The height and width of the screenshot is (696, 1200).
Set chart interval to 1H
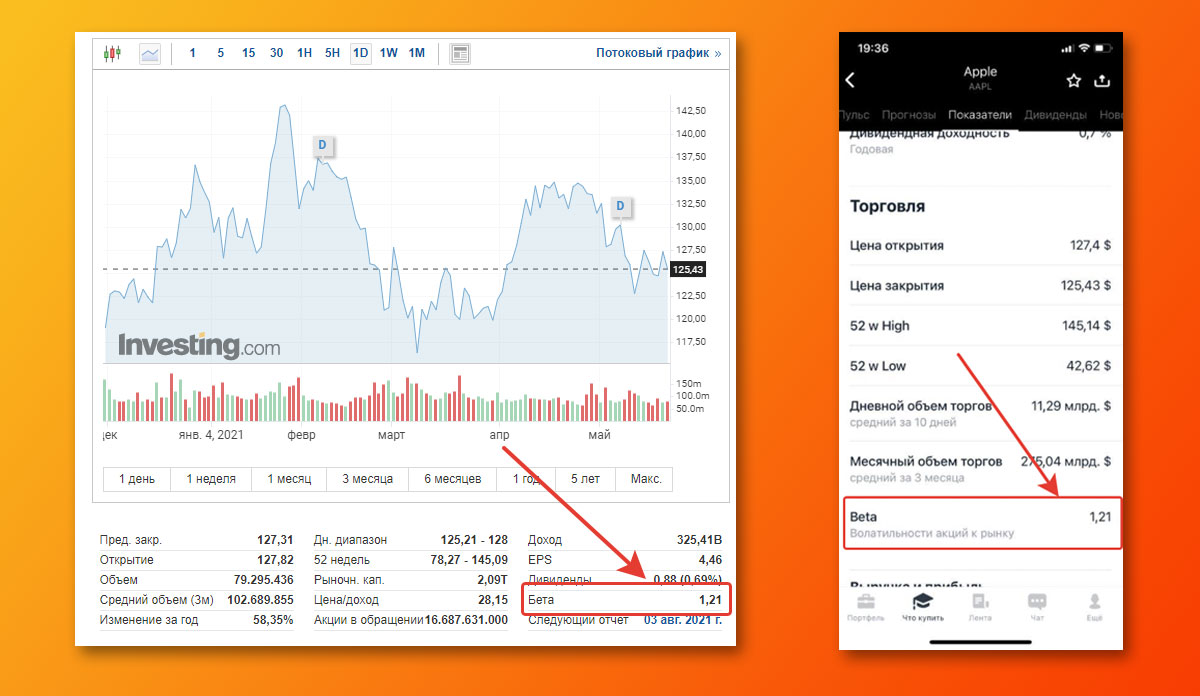tap(304, 53)
